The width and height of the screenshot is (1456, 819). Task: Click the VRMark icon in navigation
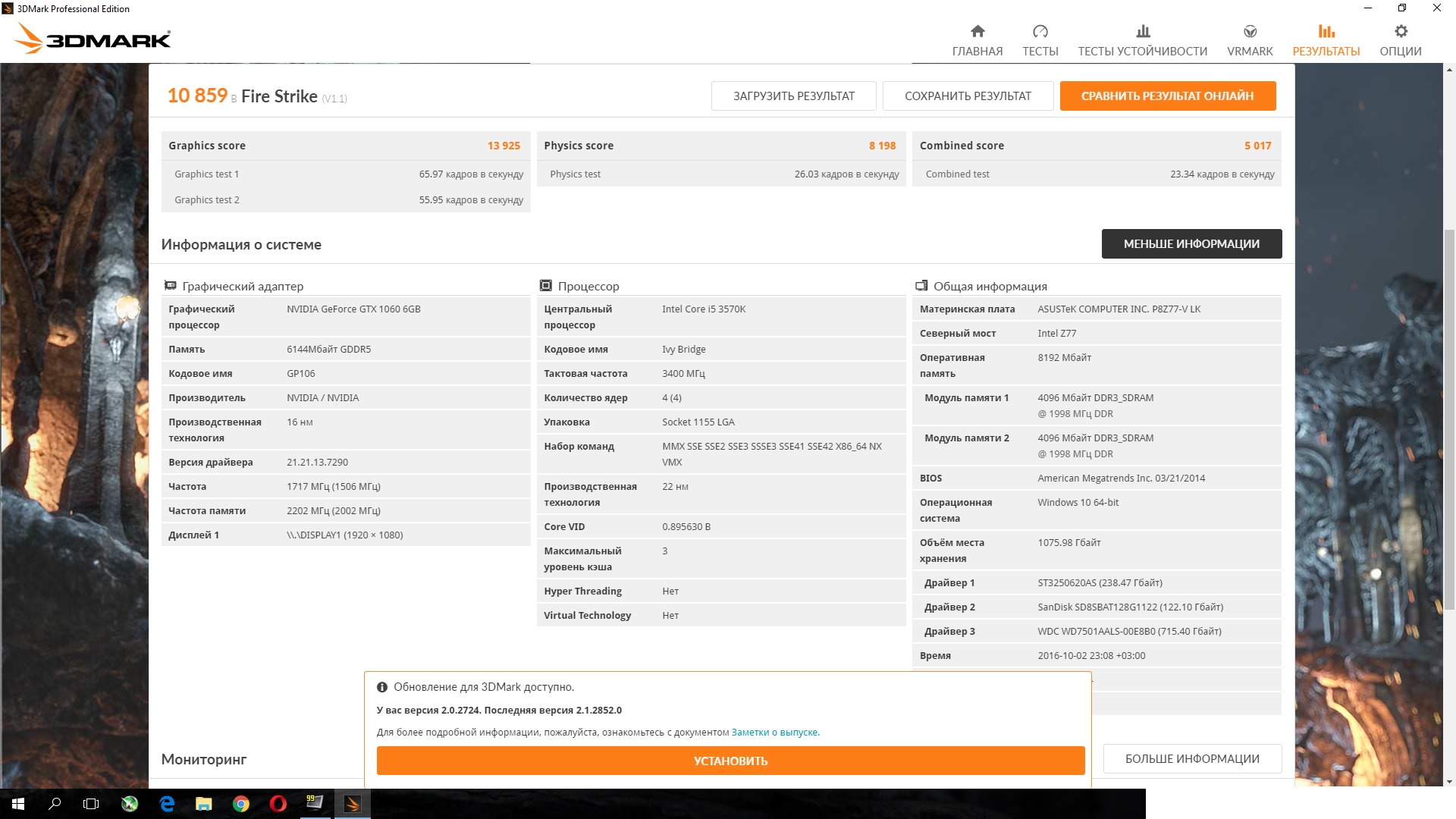[1250, 31]
